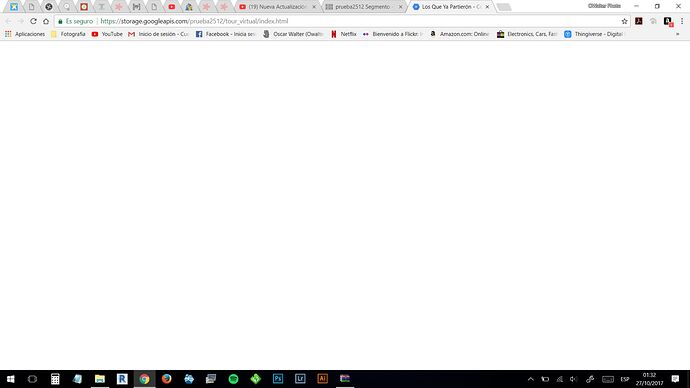Bookmark this page with the star icon
This screenshot has width=690, height=388.
624,21
